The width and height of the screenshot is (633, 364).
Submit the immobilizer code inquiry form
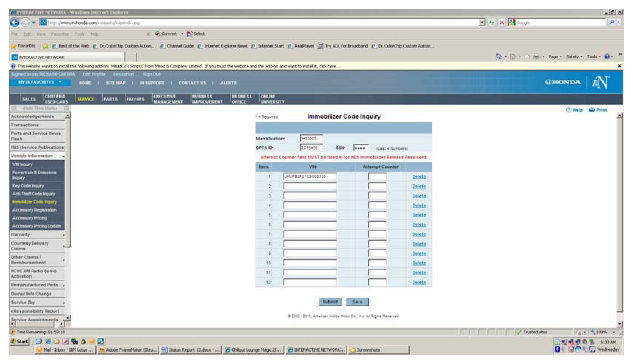pyautogui.click(x=330, y=302)
